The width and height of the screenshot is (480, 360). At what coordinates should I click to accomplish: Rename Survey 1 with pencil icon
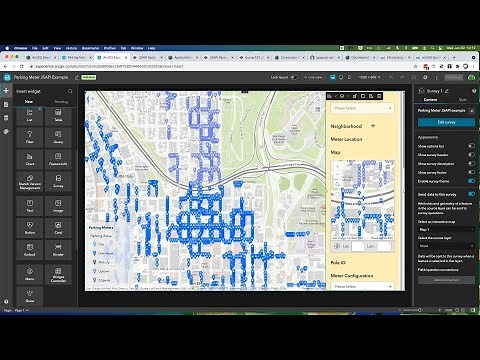point(447,91)
